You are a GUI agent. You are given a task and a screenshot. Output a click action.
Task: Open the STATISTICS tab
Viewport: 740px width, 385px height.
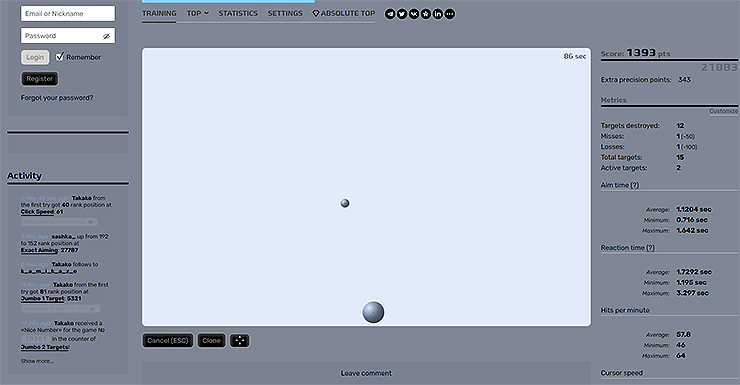[238, 13]
